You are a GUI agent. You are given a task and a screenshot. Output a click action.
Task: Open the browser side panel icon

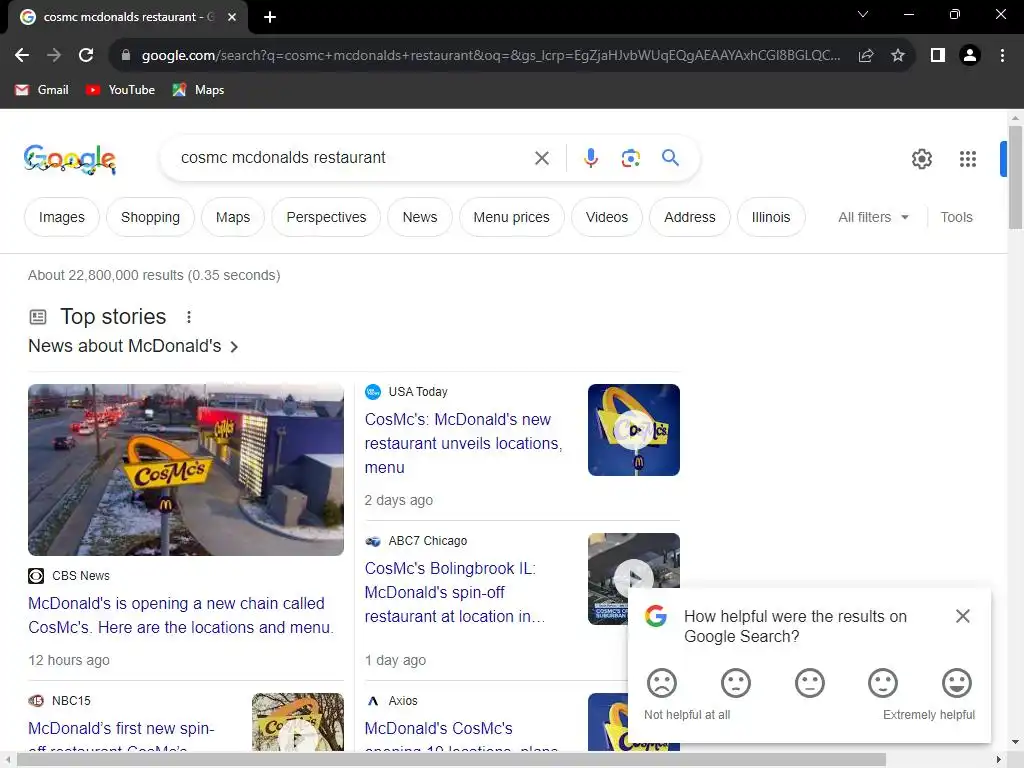click(x=938, y=56)
